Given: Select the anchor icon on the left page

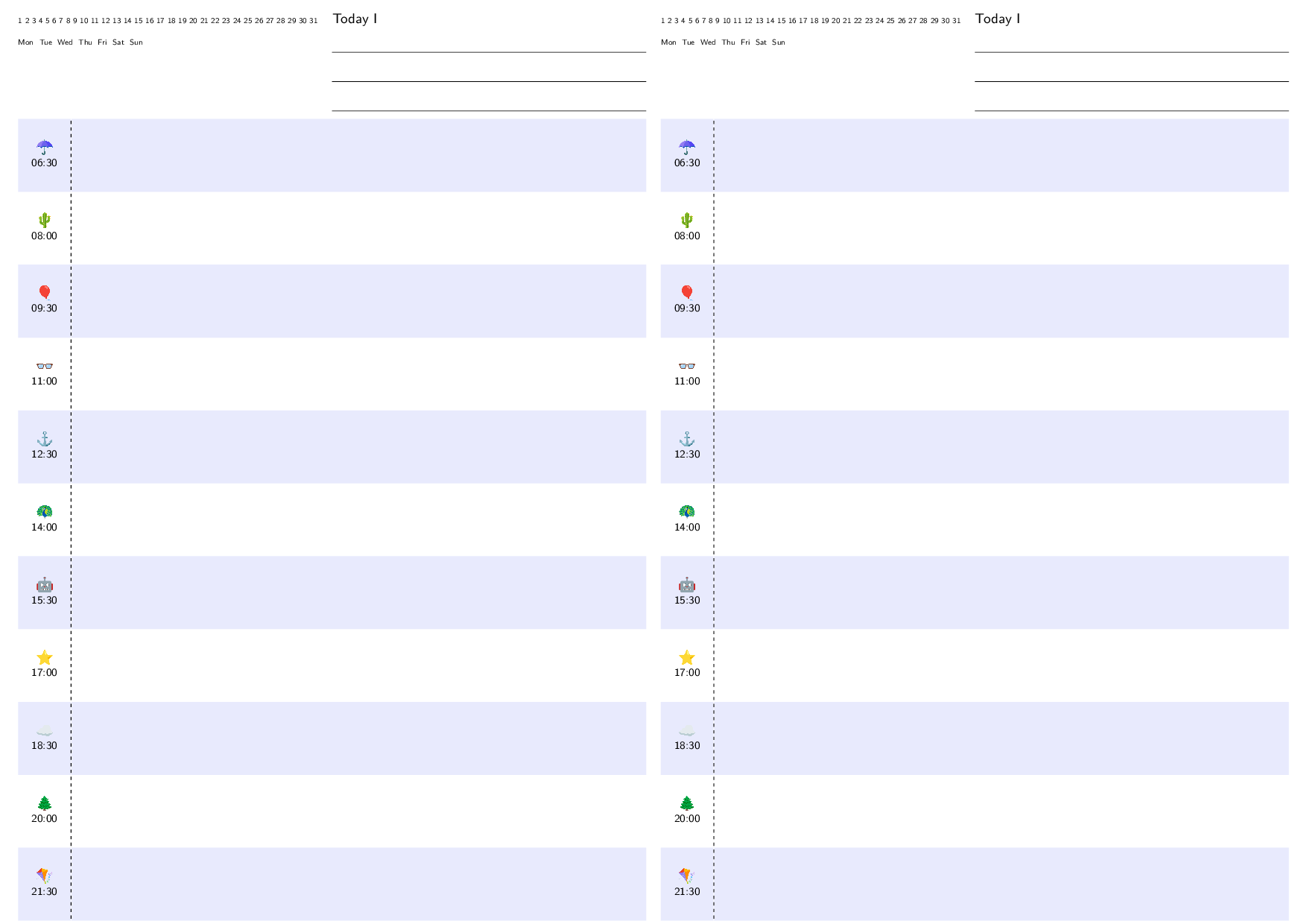Looking at the screenshot, I should (44, 438).
